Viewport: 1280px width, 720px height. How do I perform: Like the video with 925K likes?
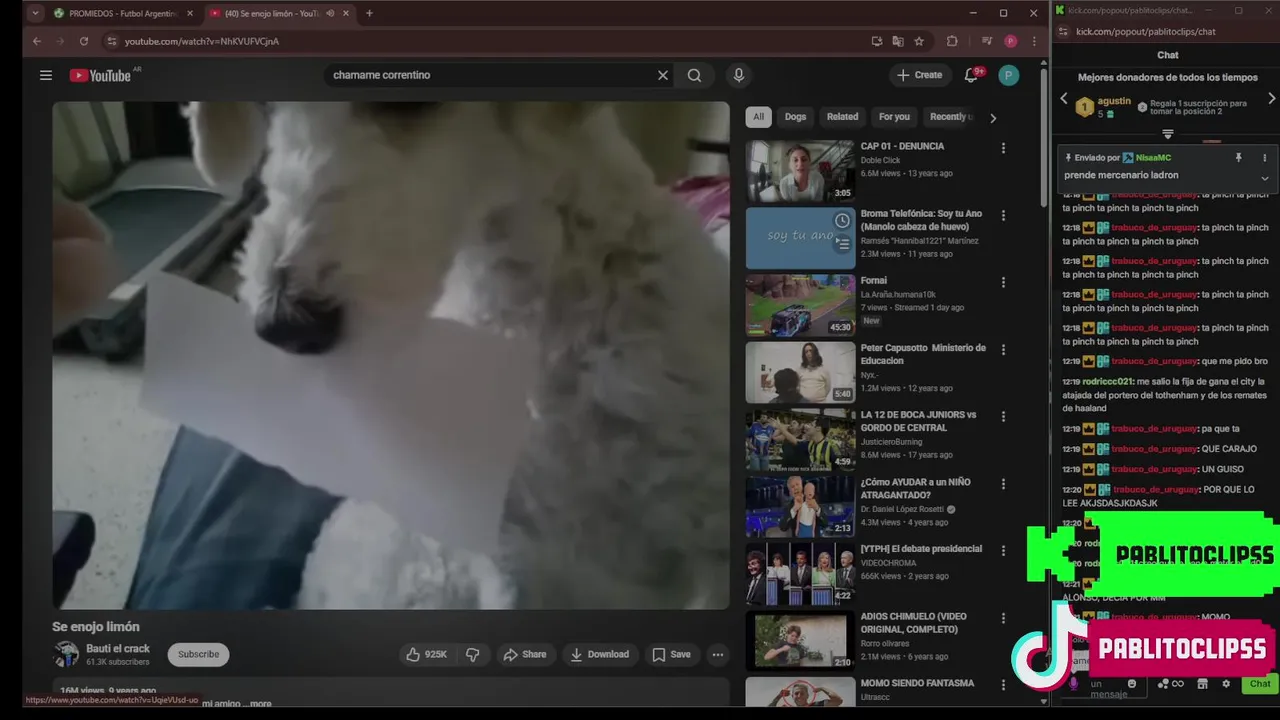[x=426, y=654]
